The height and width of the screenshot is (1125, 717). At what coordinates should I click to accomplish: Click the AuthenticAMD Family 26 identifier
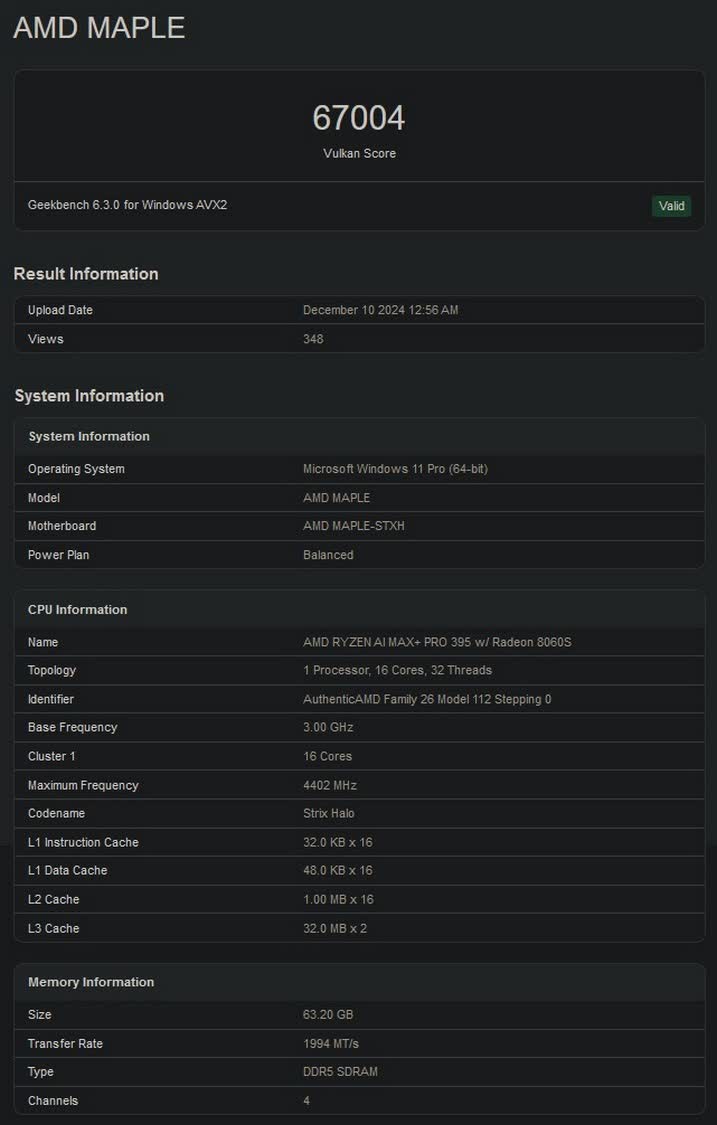[427, 699]
